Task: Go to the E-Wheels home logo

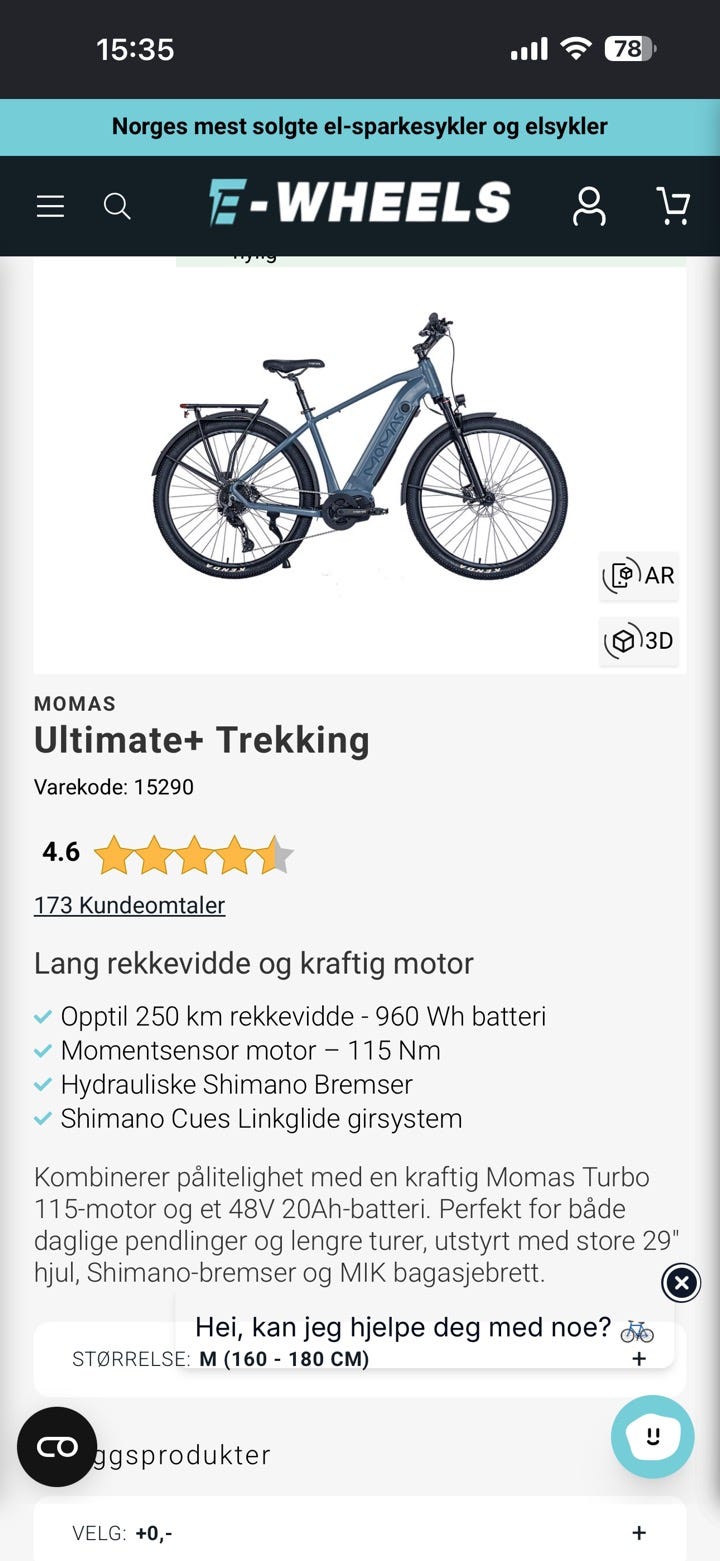Action: 359,203
